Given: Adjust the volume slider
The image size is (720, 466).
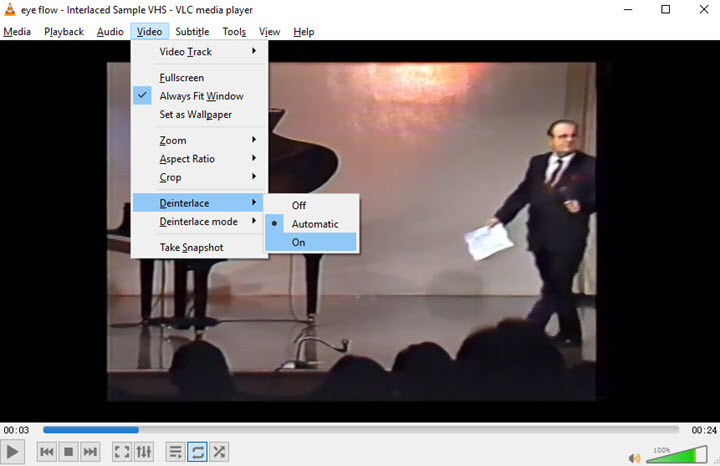Looking at the screenshot, I should 676,455.
